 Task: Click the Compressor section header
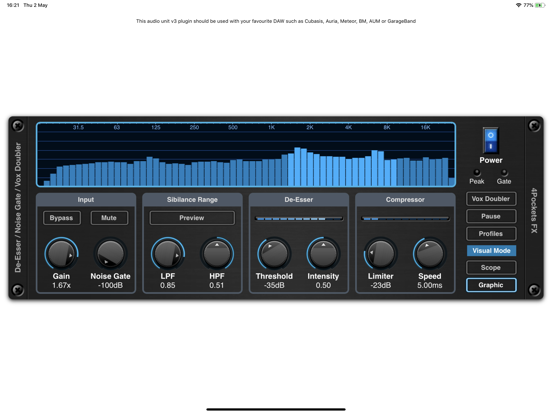(x=405, y=200)
